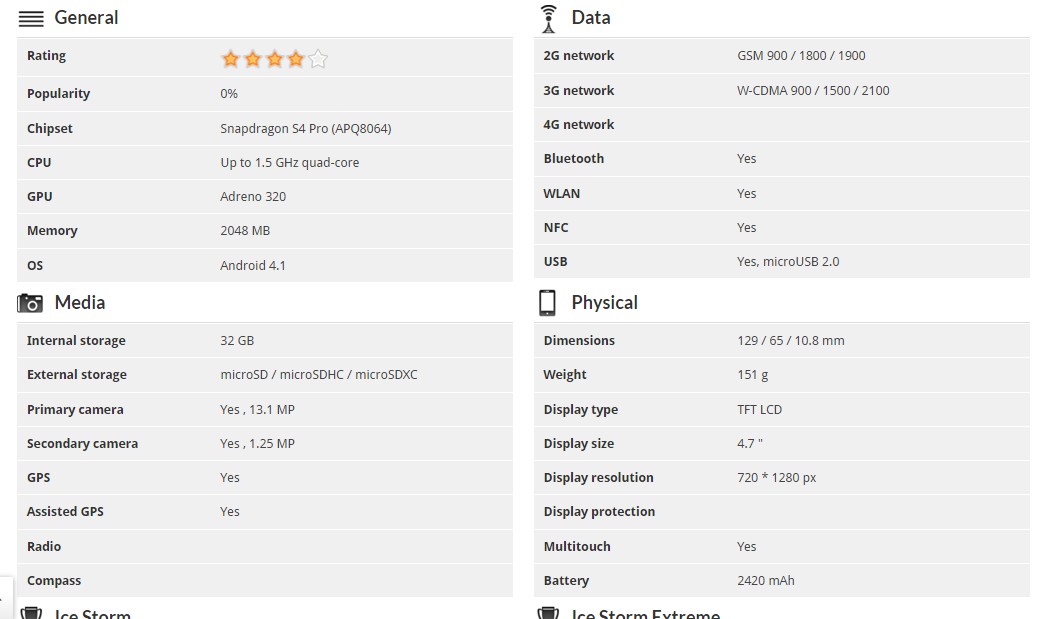This screenshot has width=1045, height=619.
Task: Click the Physical smartphone icon
Action: [x=547, y=302]
